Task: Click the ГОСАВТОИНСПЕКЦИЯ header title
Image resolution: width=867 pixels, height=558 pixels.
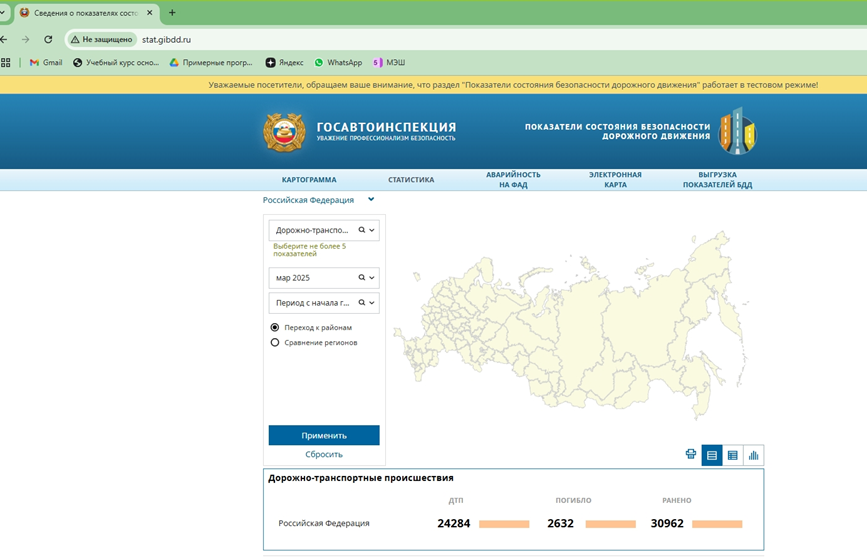Action: pyautogui.click(x=386, y=127)
